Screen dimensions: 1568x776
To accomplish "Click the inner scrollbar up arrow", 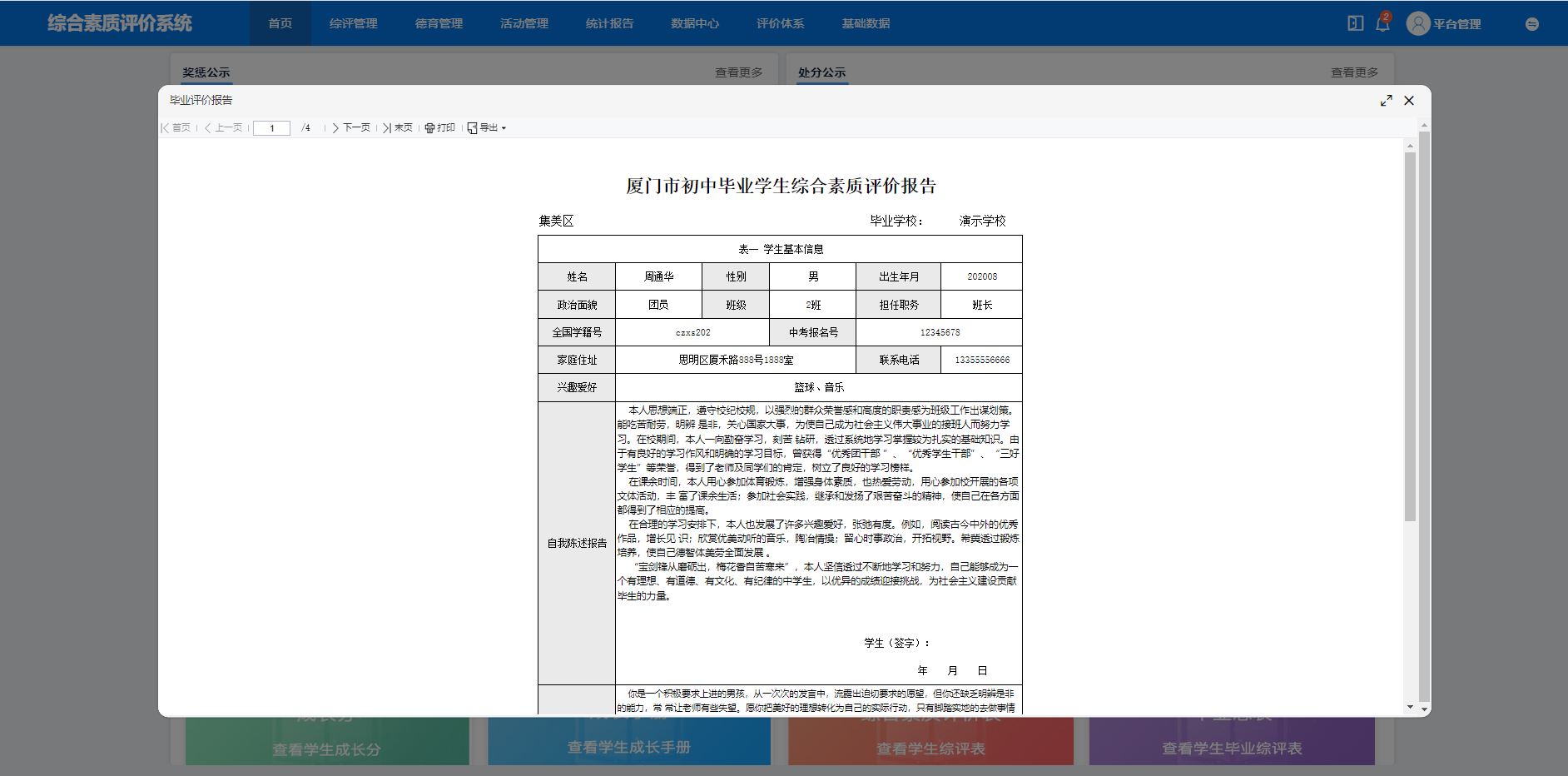I will (x=1410, y=146).
